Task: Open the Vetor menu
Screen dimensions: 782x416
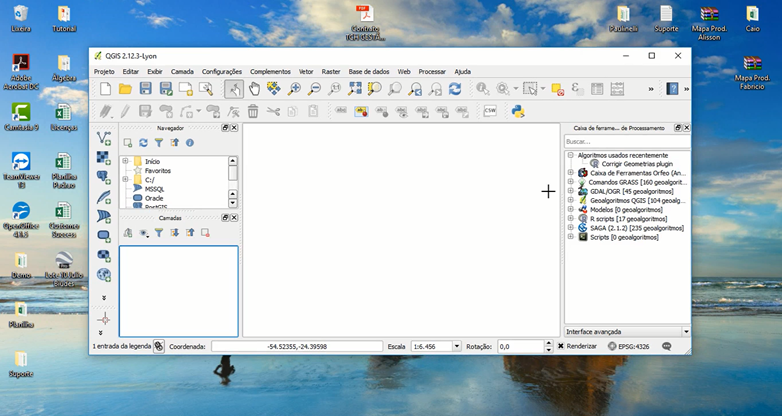Action: [306, 71]
